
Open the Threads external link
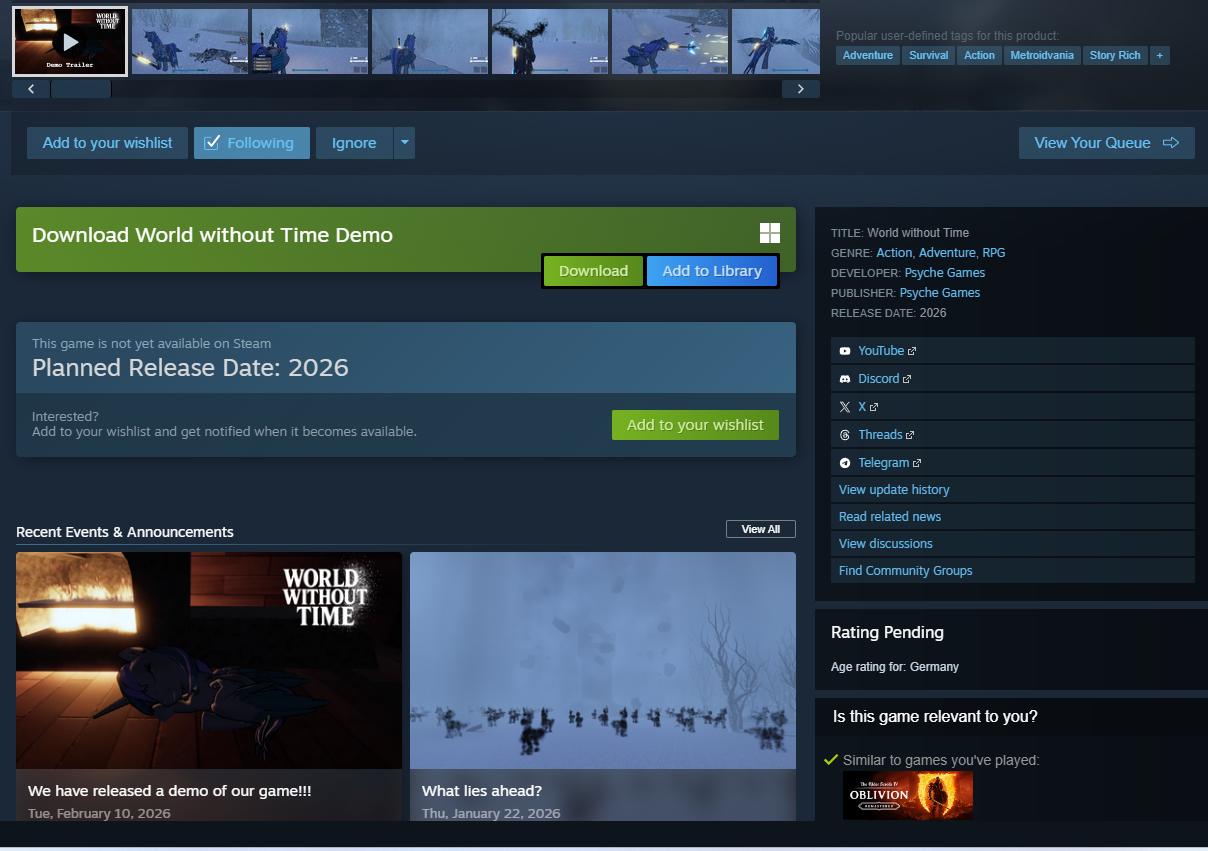pos(1013,435)
